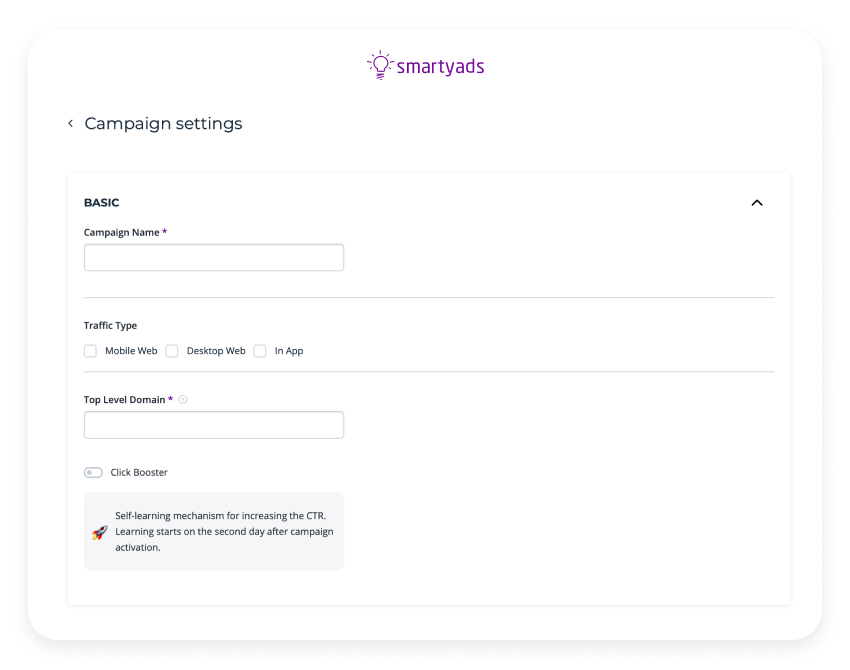The height and width of the screenshot is (670, 850).
Task: Collapse the BASIC section with the chevron
Action: click(x=757, y=203)
